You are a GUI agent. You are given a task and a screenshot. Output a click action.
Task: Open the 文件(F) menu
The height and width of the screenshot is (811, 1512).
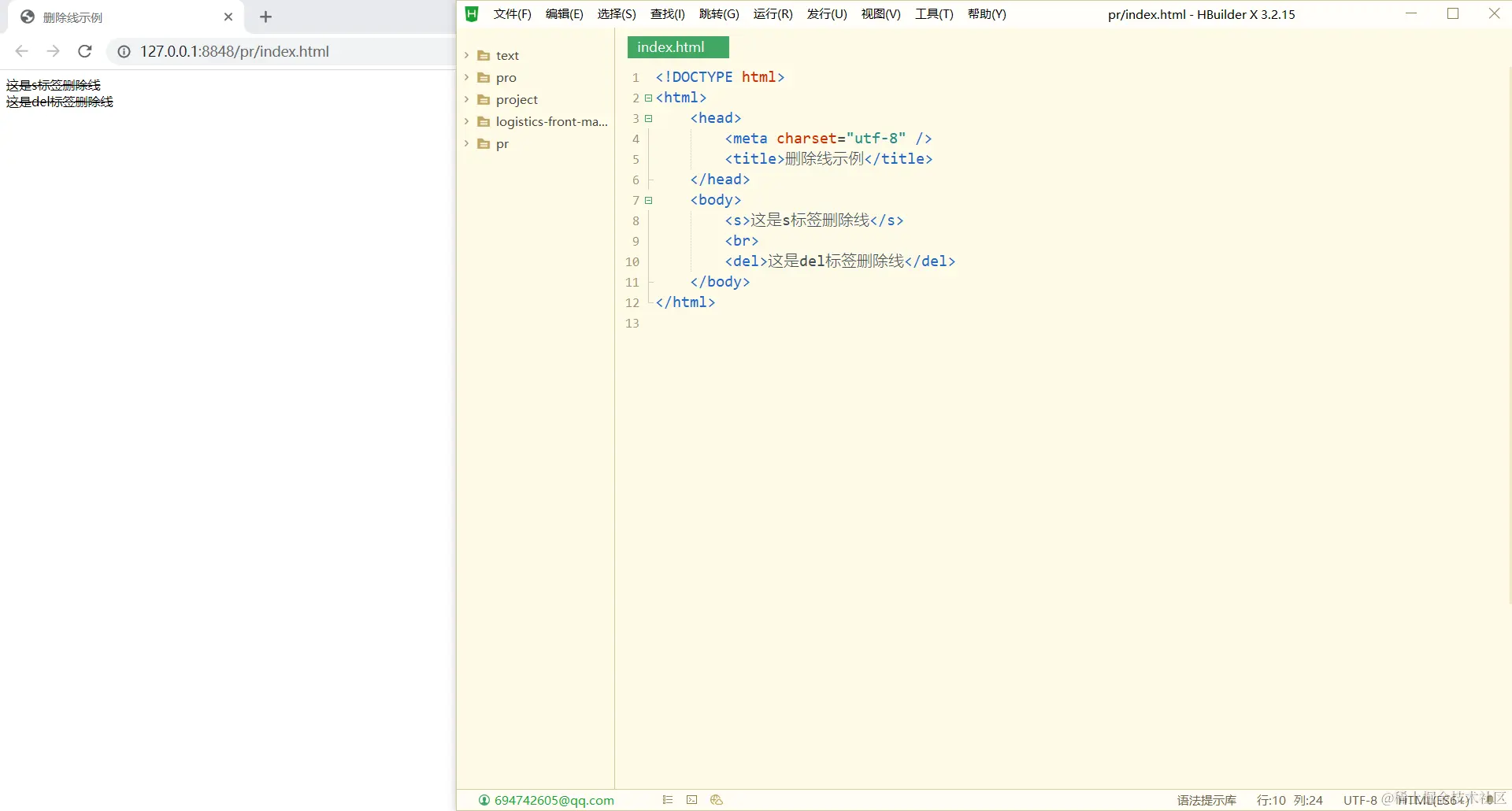pos(513,14)
